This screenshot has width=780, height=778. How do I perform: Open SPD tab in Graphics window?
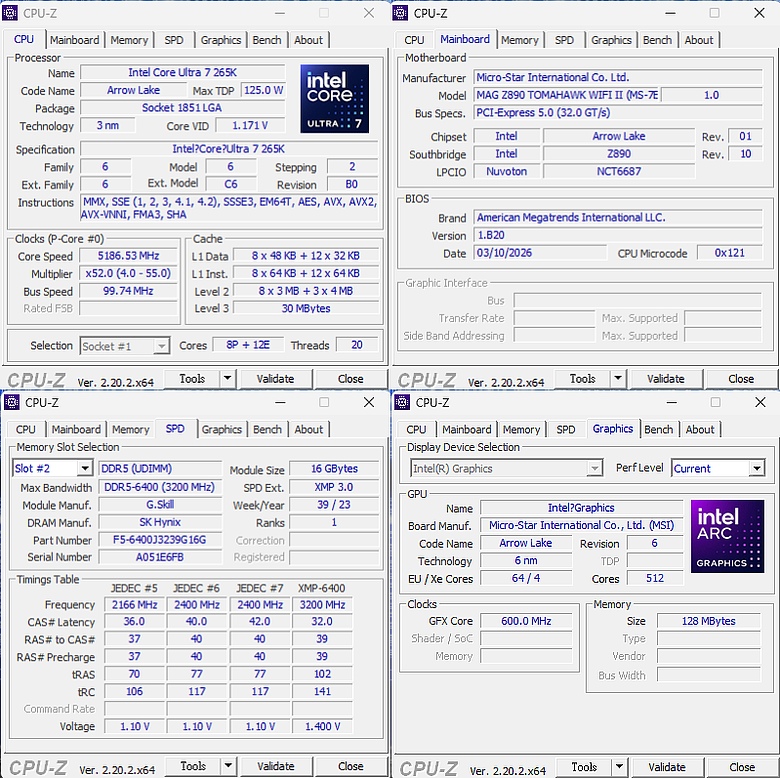[566, 429]
